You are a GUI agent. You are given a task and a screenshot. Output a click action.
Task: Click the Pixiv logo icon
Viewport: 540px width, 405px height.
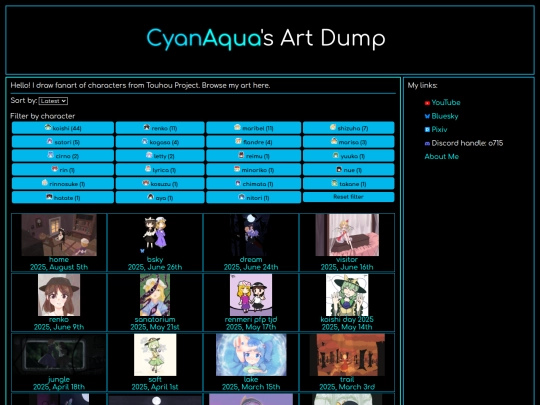(x=427, y=130)
